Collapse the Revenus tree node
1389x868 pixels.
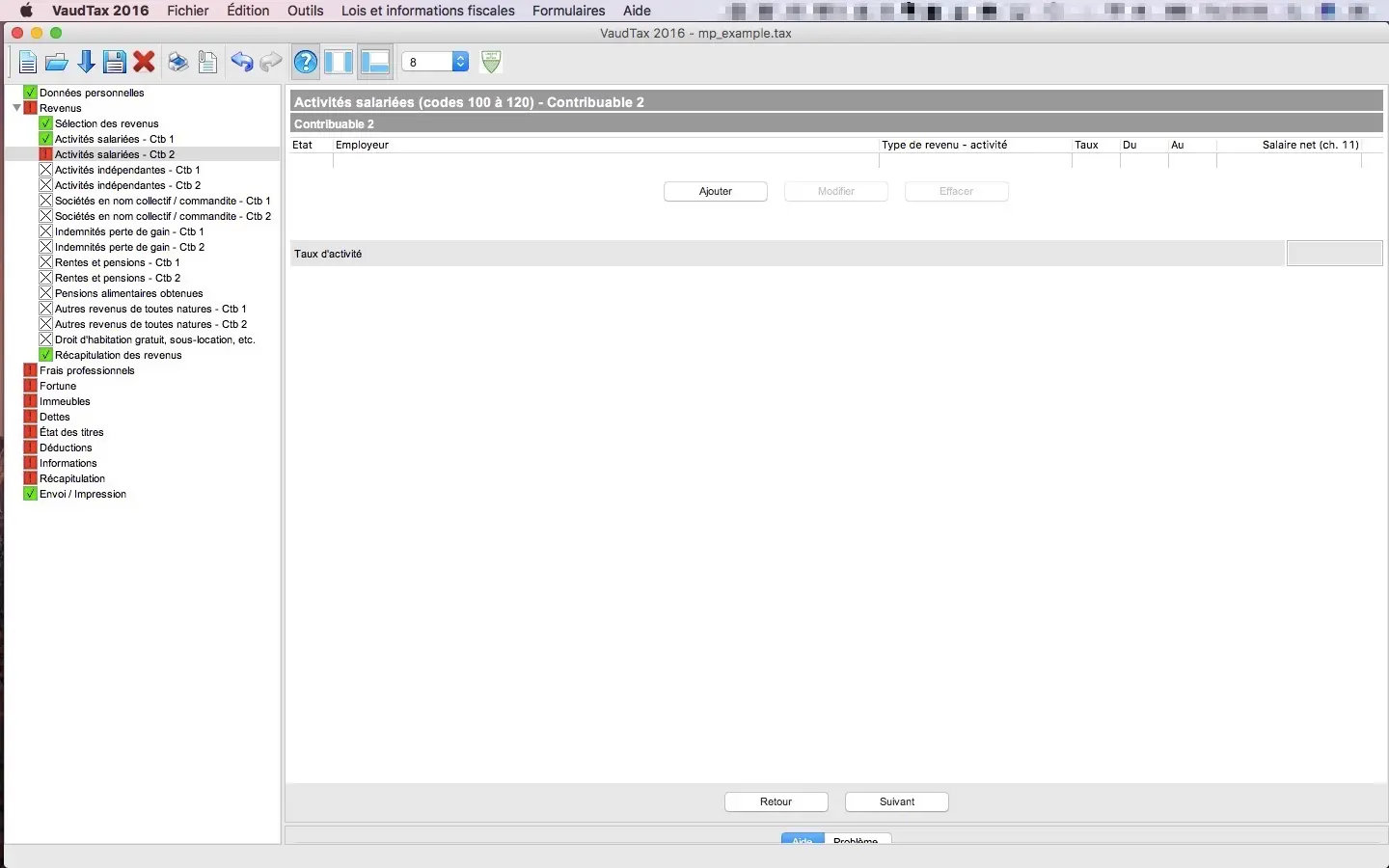coord(16,108)
